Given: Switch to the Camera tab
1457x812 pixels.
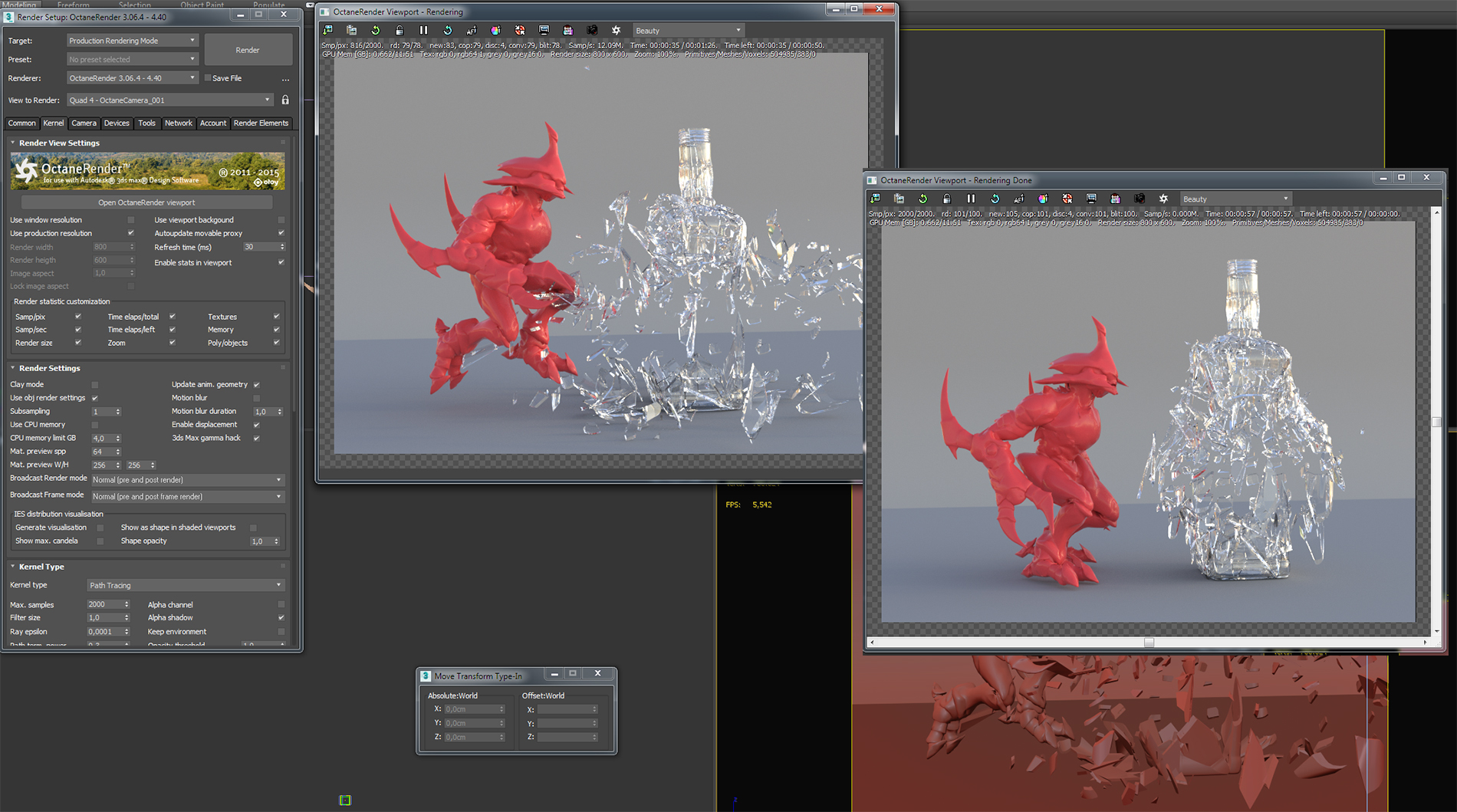Looking at the screenshot, I should [84, 123].
